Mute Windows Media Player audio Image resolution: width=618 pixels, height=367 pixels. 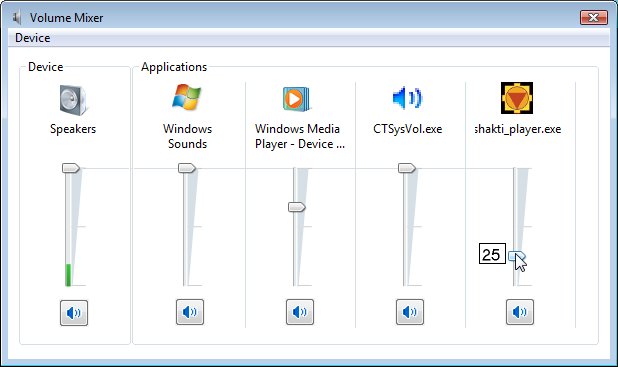[x=300, y=312]
